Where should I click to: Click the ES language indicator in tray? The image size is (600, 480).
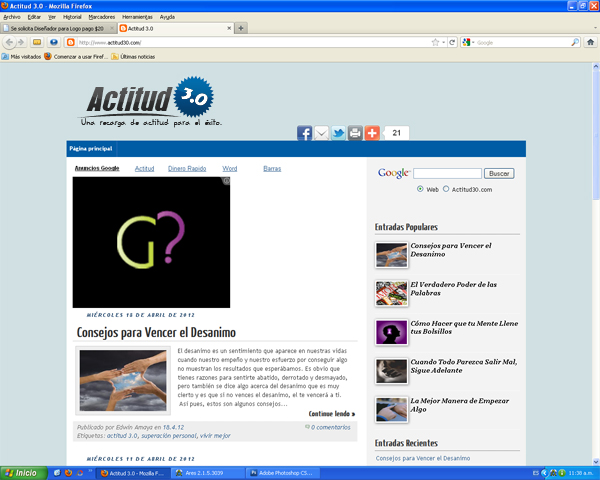click(536, 473)
